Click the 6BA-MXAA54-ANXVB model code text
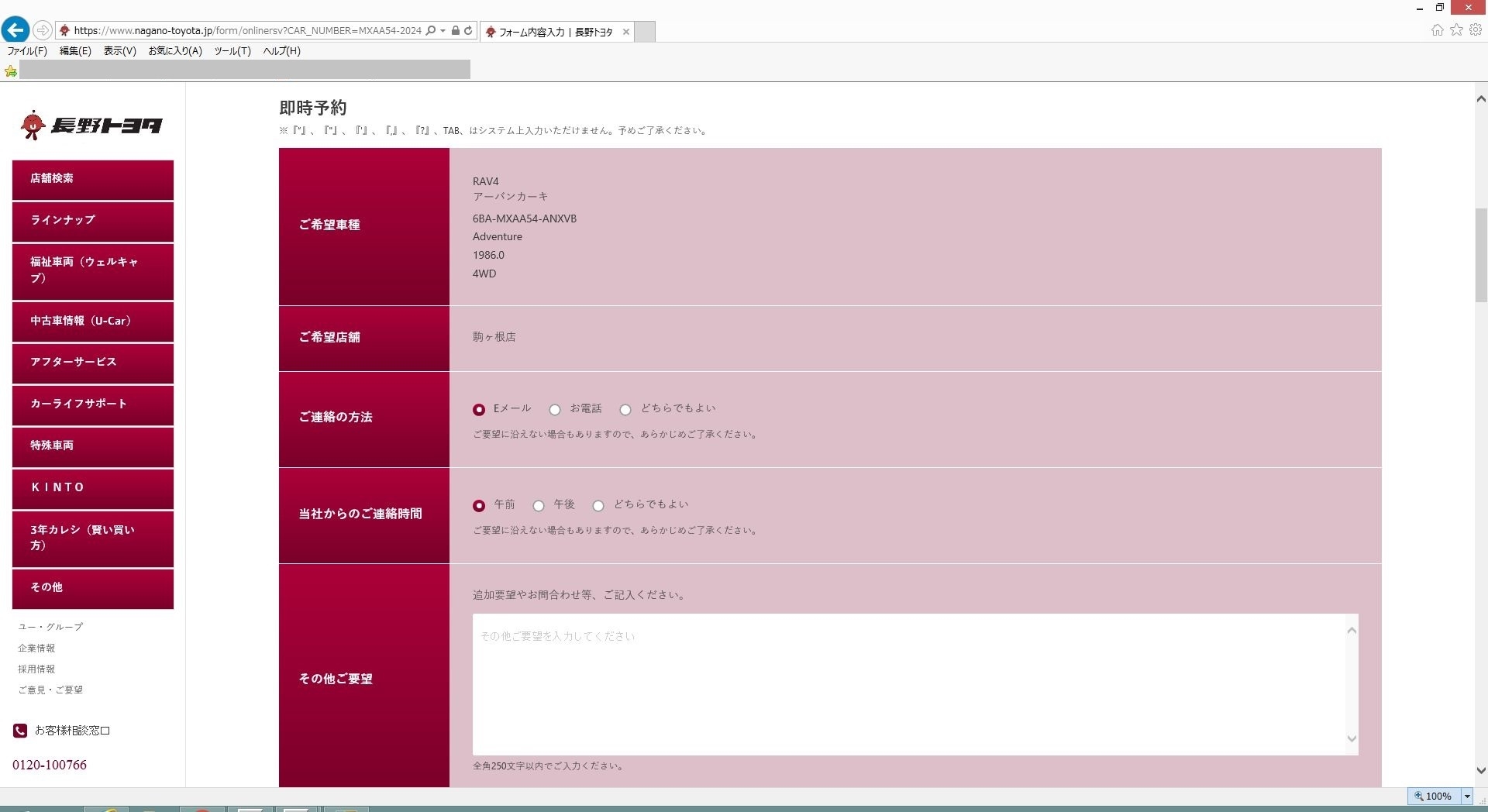The height and width of the screenshot is (812, 1488). click(525, 218)
